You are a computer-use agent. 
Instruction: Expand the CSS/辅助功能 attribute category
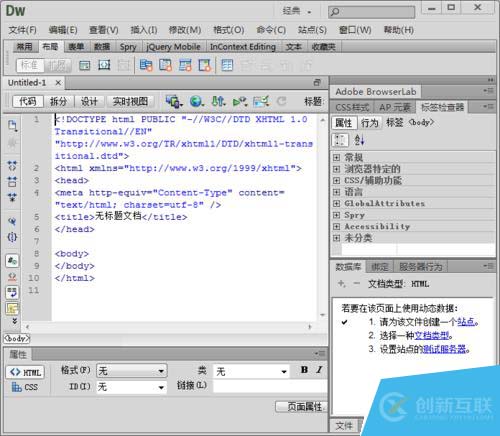pos(337,181)
